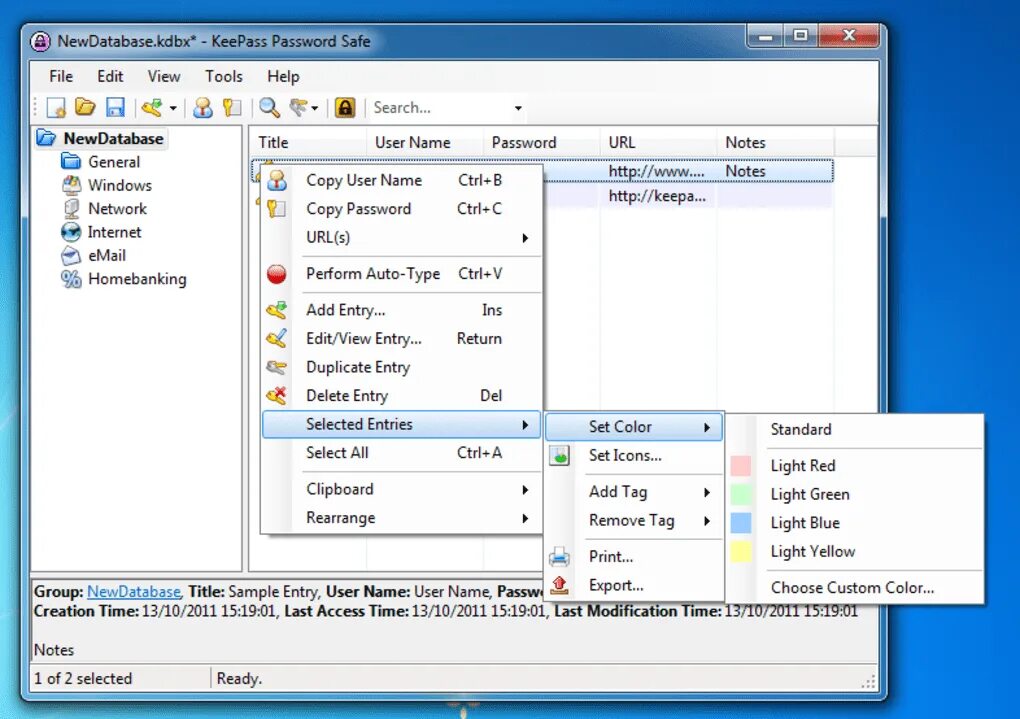Pick the Light Green color swatch

coord(741,495)
